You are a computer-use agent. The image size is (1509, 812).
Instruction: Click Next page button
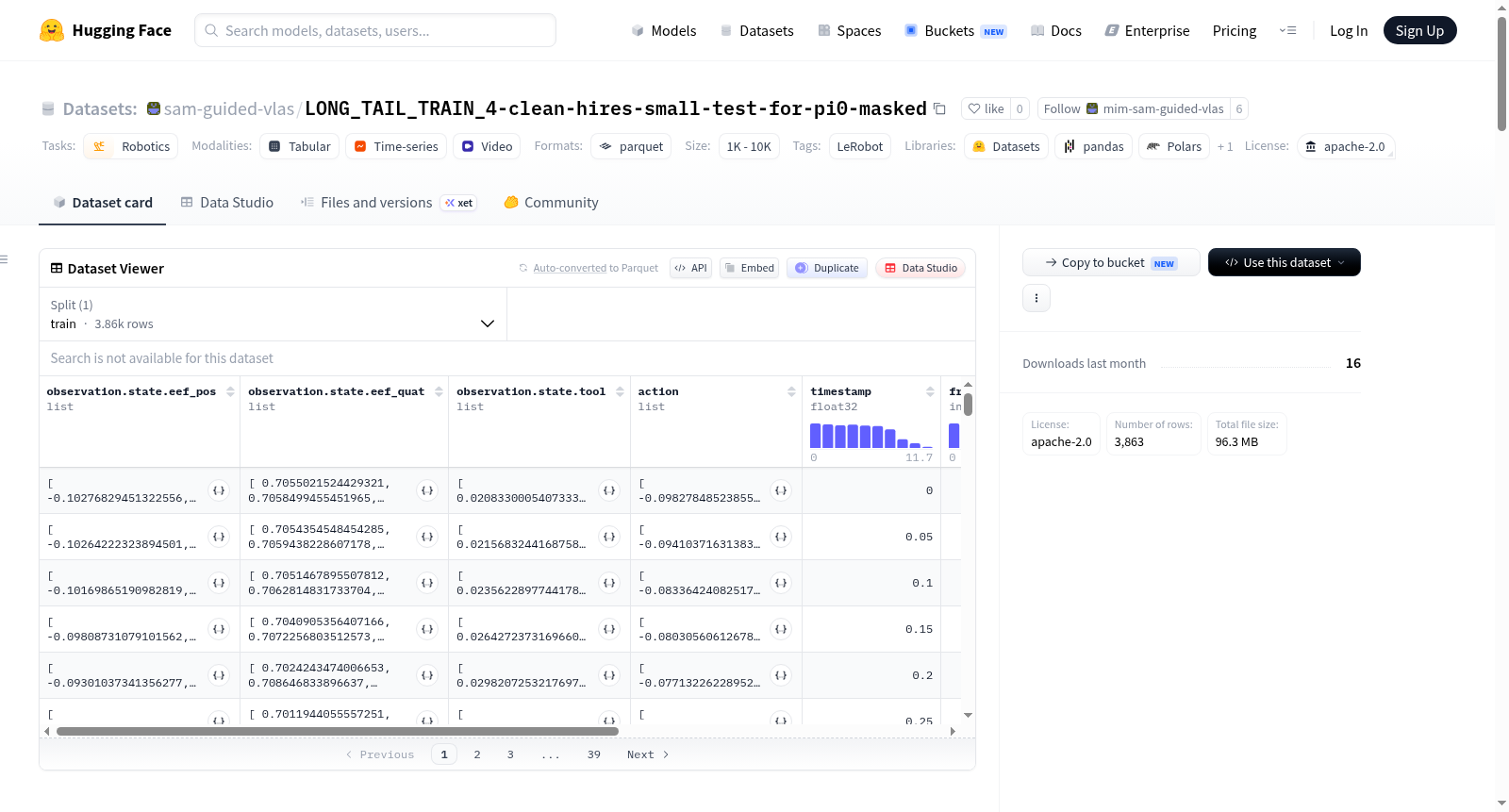coord(648,754)
